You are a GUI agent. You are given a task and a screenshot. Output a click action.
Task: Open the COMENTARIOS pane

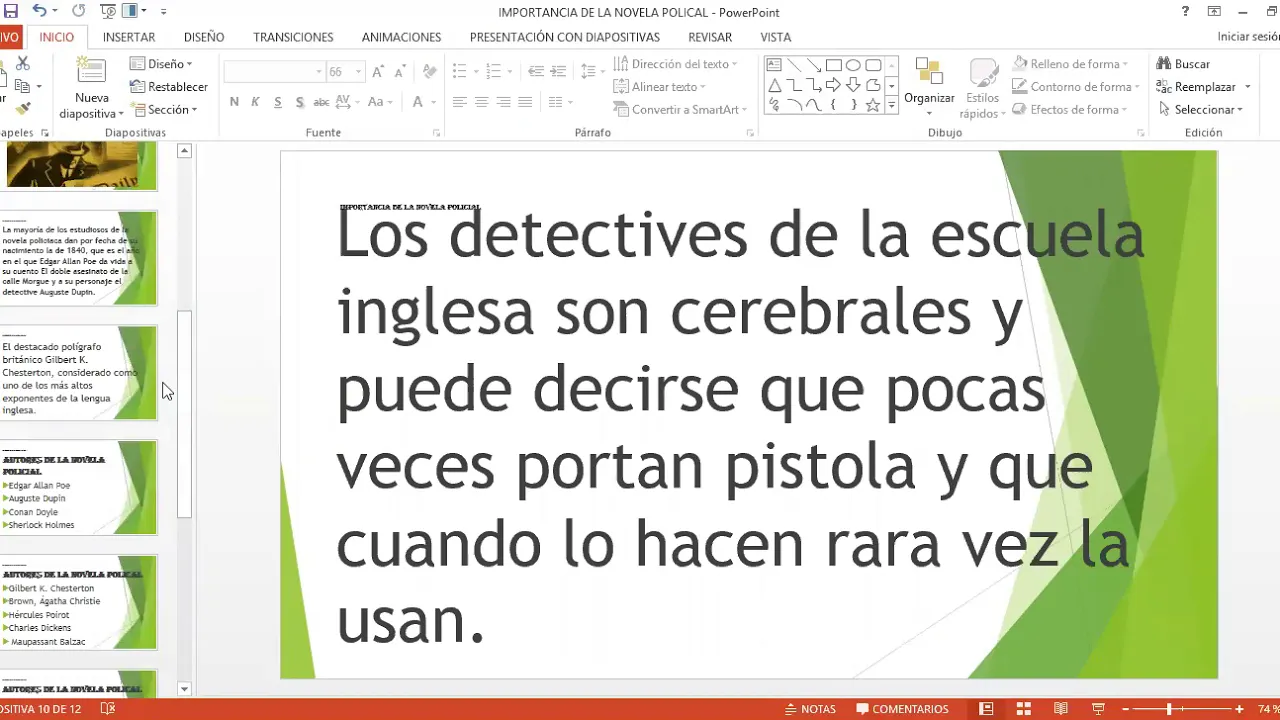tap(902, 709)
